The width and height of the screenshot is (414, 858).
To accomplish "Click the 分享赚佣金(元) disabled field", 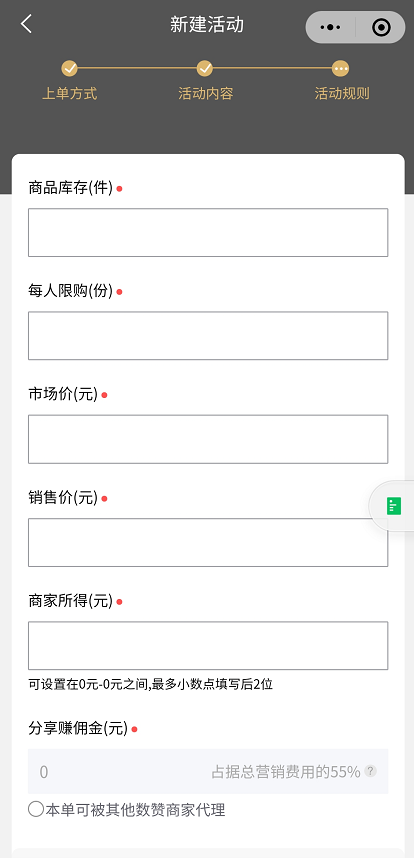I will 208,772.
